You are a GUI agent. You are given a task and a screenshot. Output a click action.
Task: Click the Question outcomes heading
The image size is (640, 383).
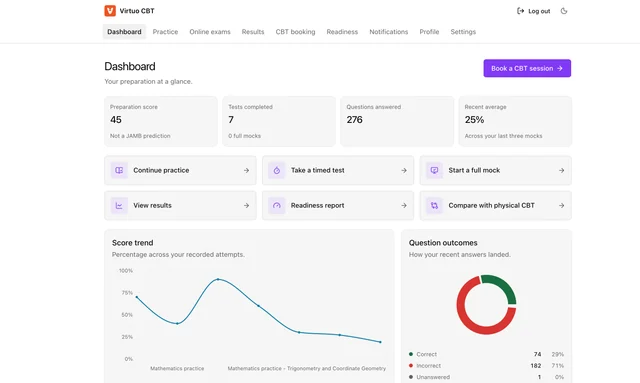(x=443, y=243)
